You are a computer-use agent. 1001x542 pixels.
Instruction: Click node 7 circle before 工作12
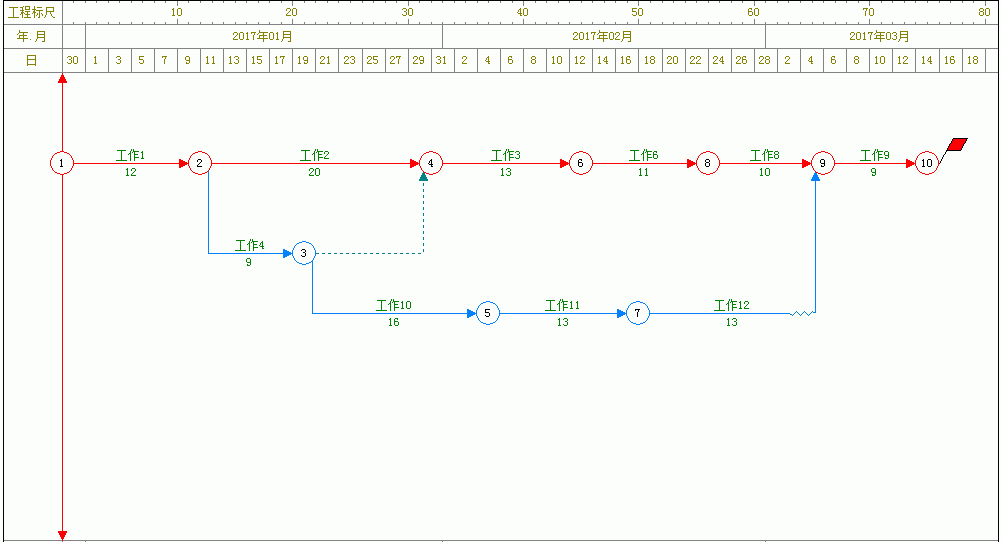tap(638, 314)
